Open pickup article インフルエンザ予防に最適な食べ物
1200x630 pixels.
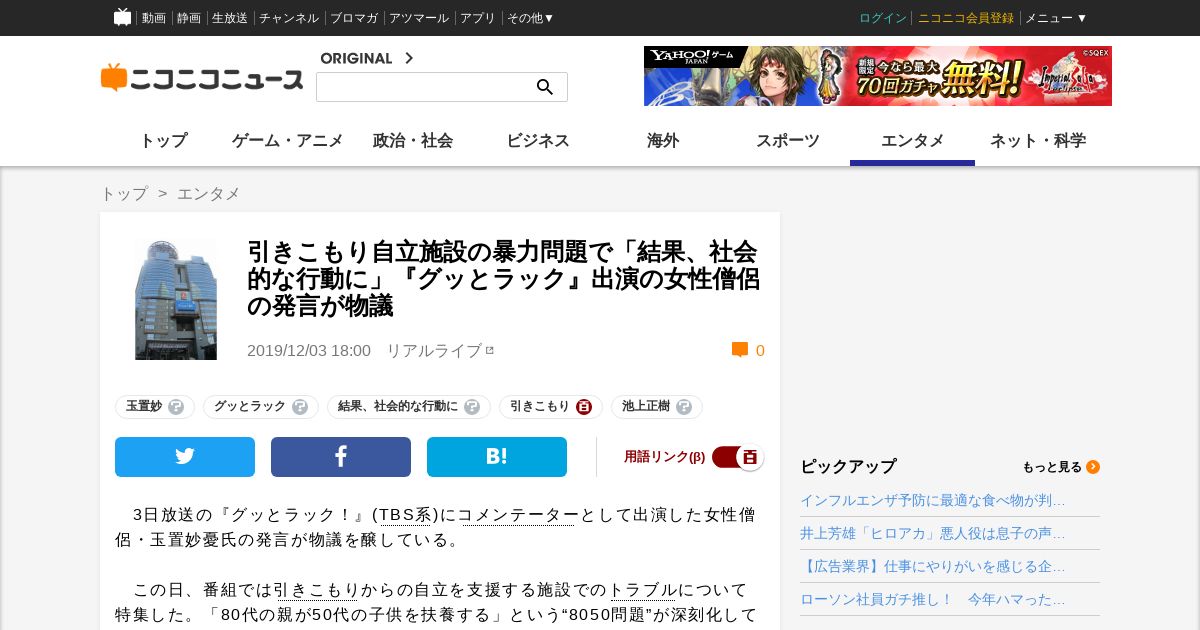[x=933, y=500]
